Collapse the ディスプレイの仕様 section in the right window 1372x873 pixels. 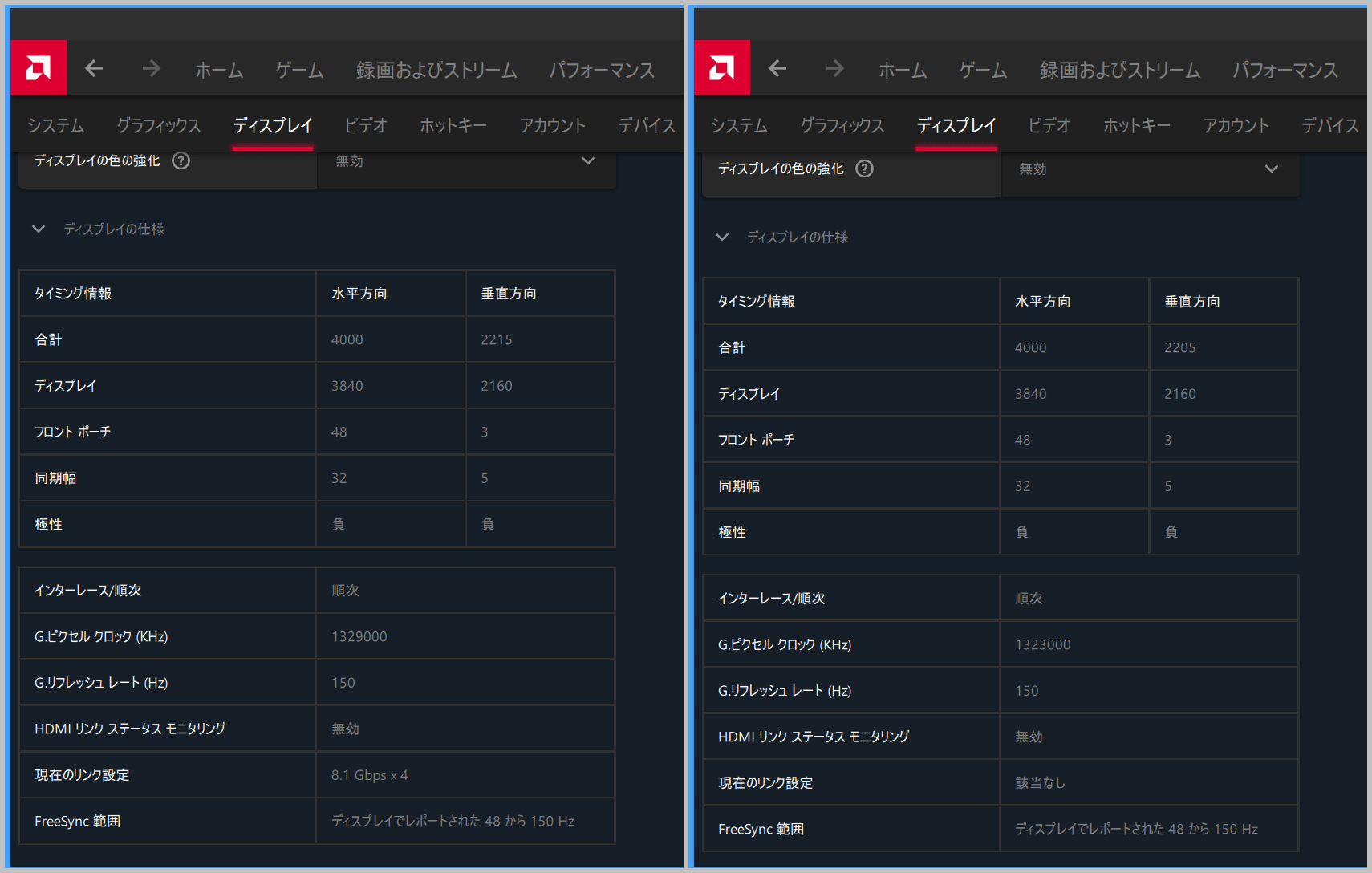coord(722,238)
